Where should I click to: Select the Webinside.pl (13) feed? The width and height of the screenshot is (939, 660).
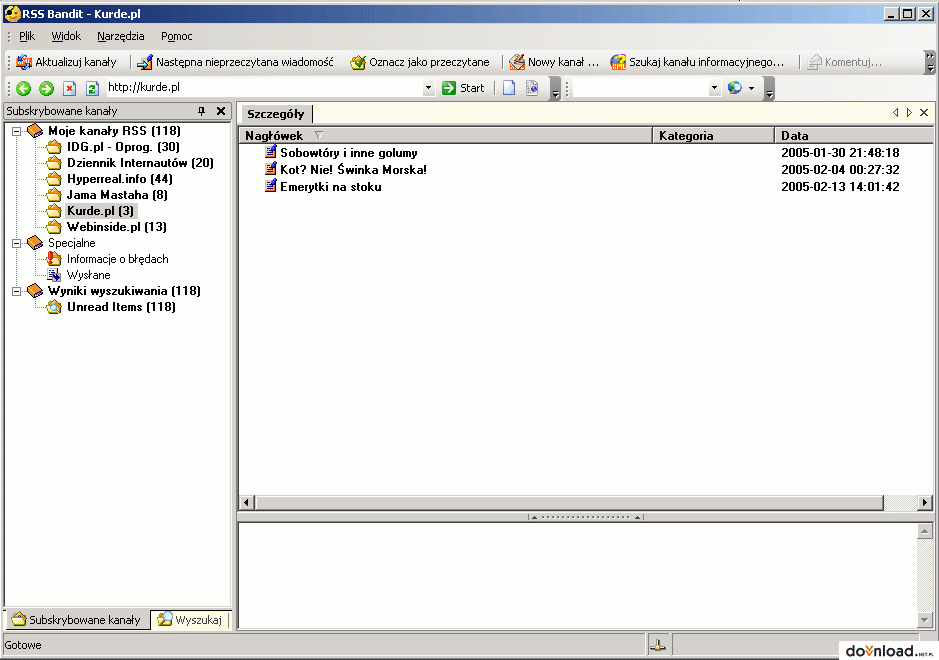click(x=116, y=227)
